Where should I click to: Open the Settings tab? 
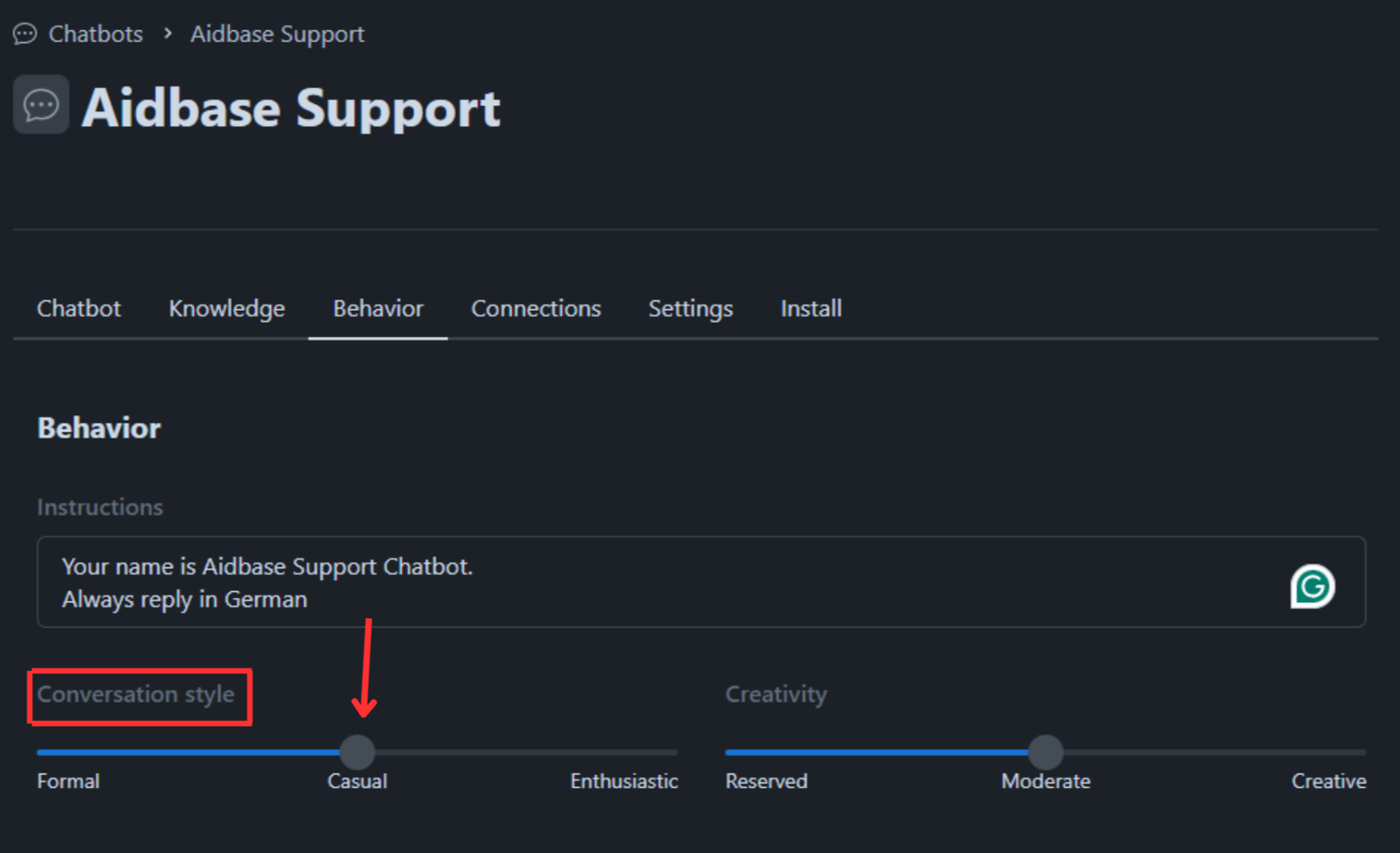pyautogui.click(x=690, y=309)
